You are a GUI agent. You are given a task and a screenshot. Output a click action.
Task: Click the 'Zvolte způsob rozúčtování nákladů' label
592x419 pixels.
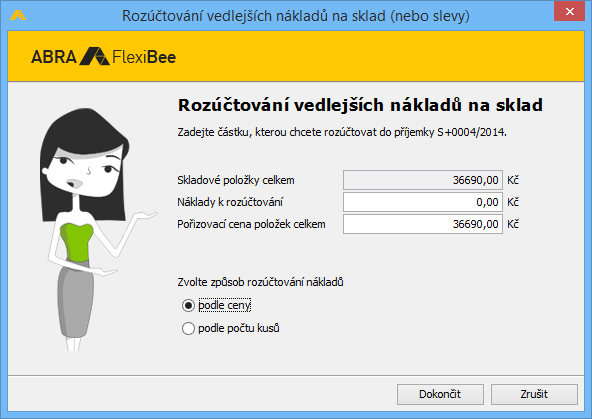pyautogui.click(x=261, y=282)
